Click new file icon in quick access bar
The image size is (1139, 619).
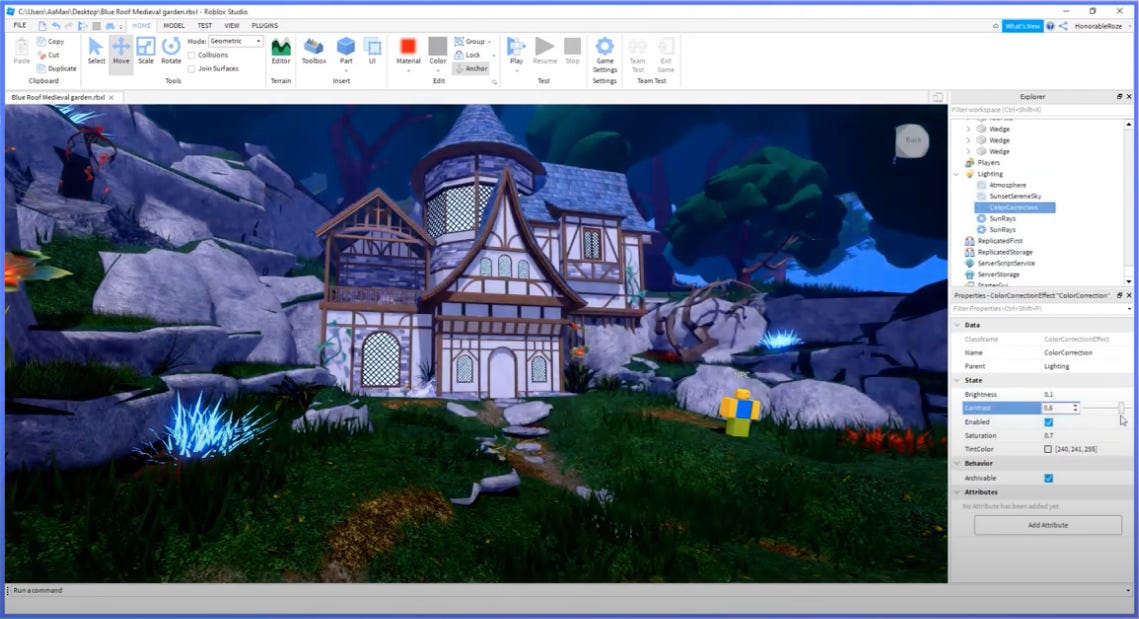[x=42, y=25]
